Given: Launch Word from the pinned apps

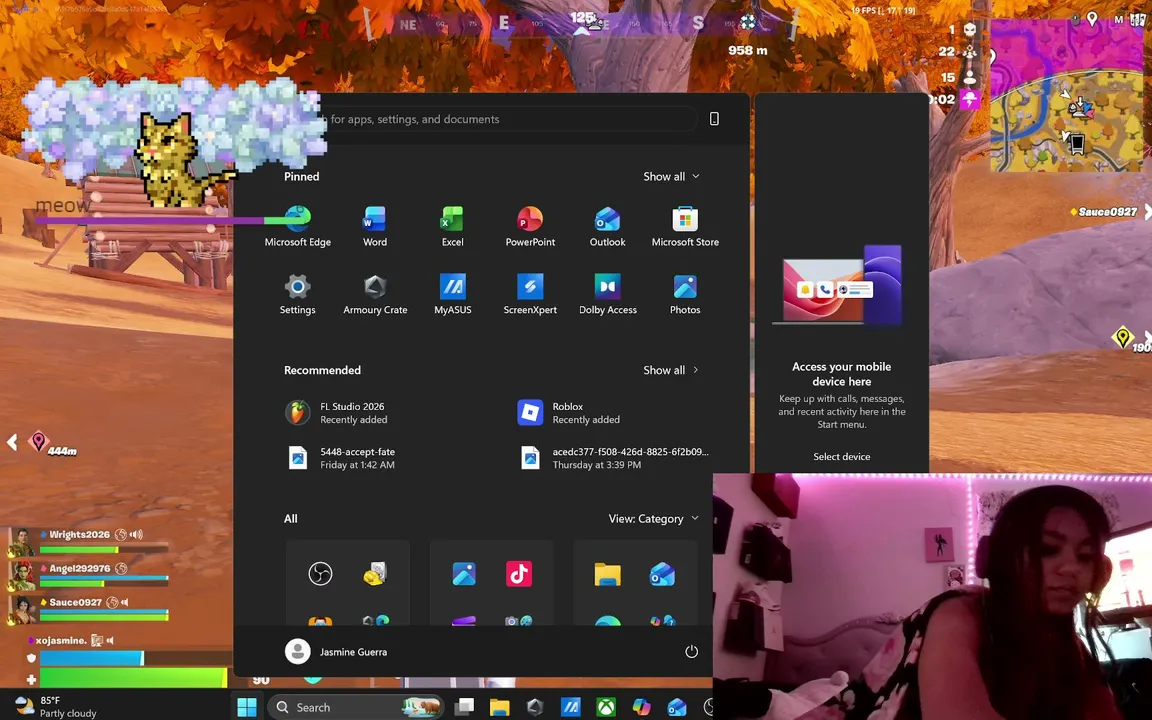Looking at the screenshot, I should click(x=375, y=226).
